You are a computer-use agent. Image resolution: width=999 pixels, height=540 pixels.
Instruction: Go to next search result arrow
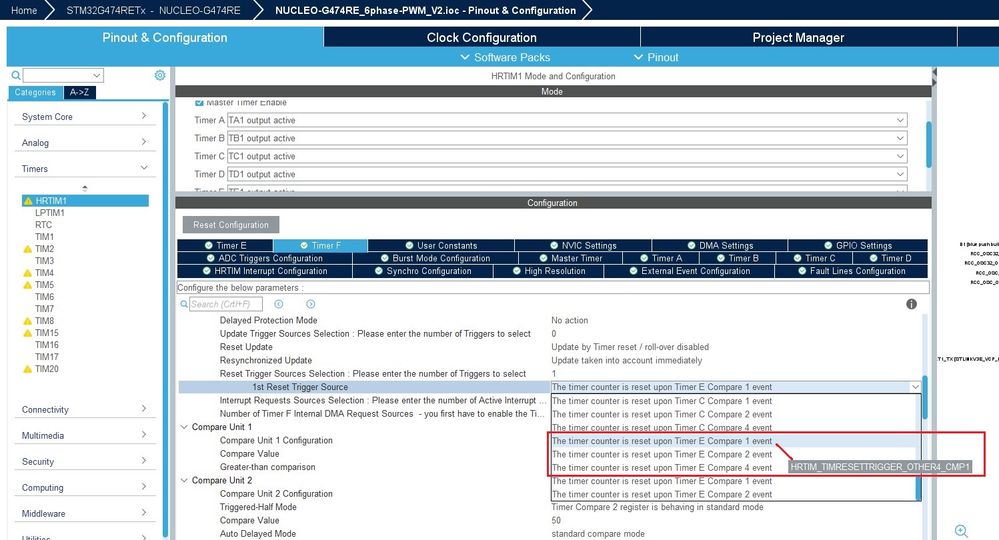(x=310, y=304)
